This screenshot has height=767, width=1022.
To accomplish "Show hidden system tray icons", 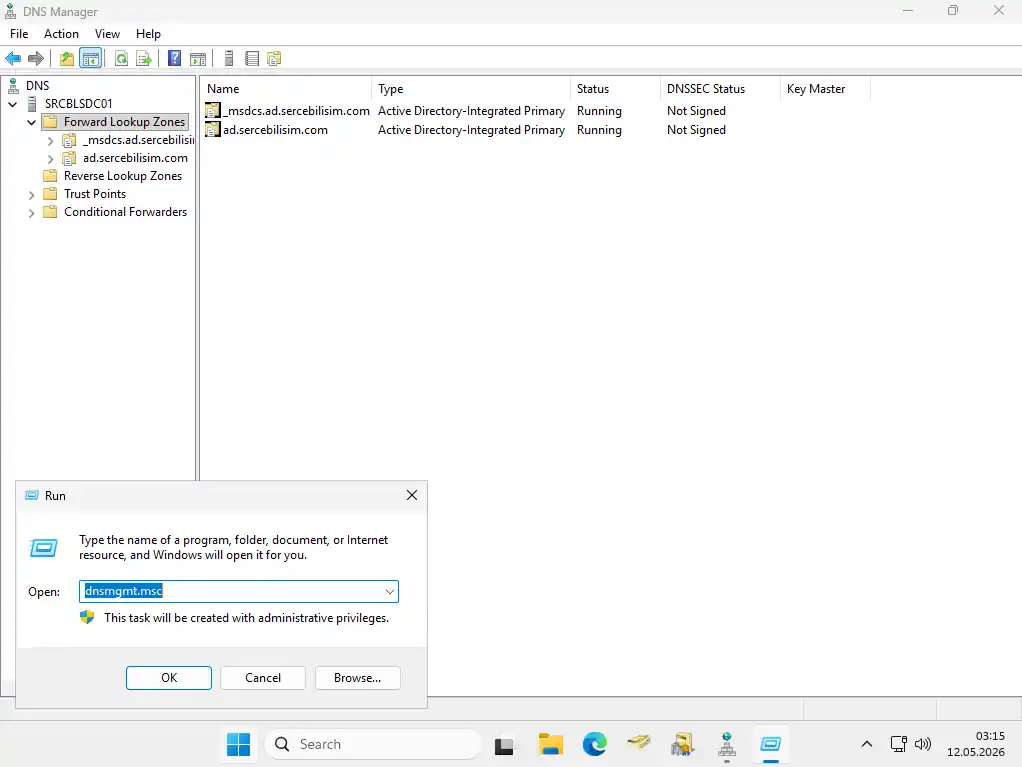I will click(867, 744).
